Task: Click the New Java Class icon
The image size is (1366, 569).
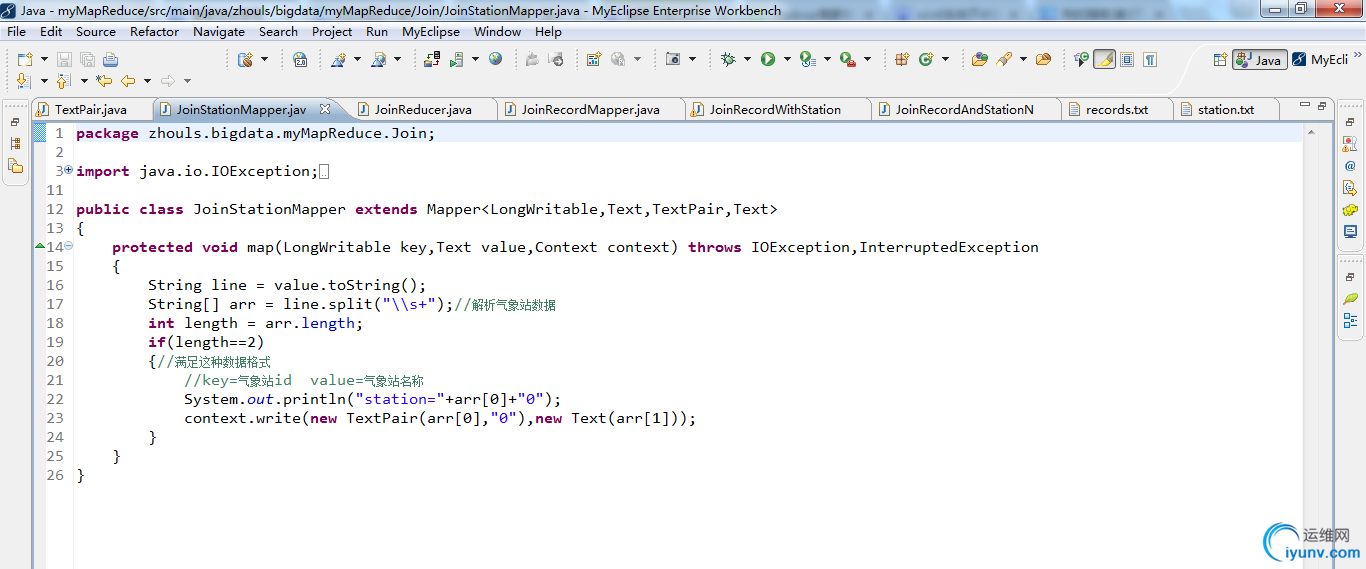Action: [926, 59]
